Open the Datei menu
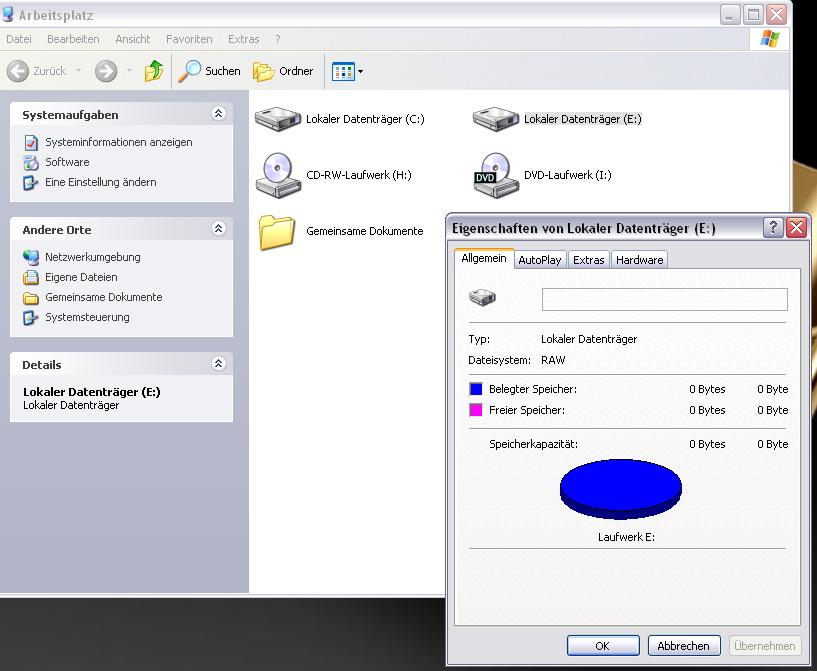 [19, 39]
